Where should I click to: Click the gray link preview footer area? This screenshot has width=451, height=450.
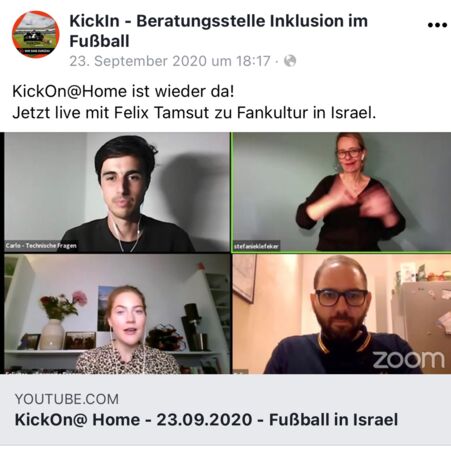pos(225,409)
